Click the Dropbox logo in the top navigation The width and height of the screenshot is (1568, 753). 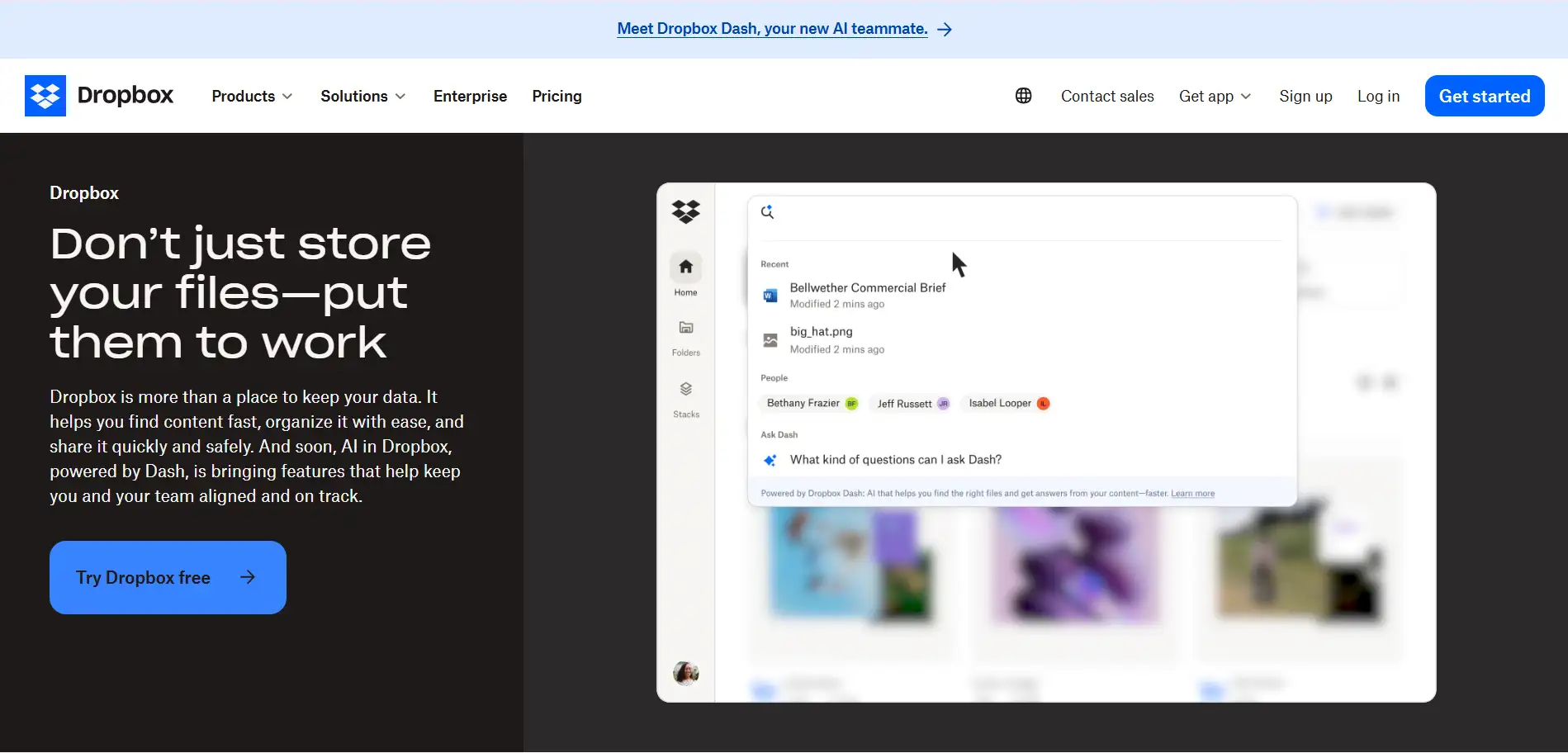click(x=99, y=95)
